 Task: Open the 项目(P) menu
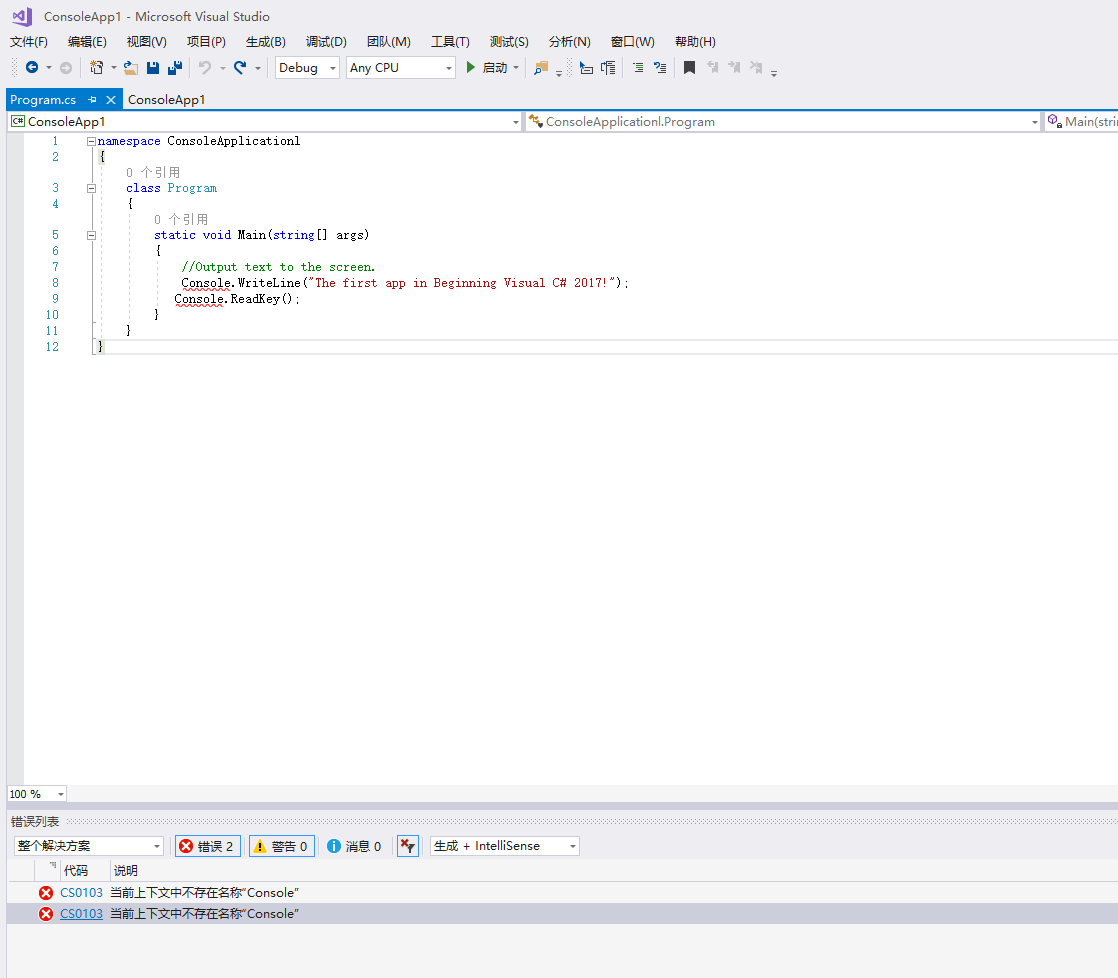click(206, 42)
